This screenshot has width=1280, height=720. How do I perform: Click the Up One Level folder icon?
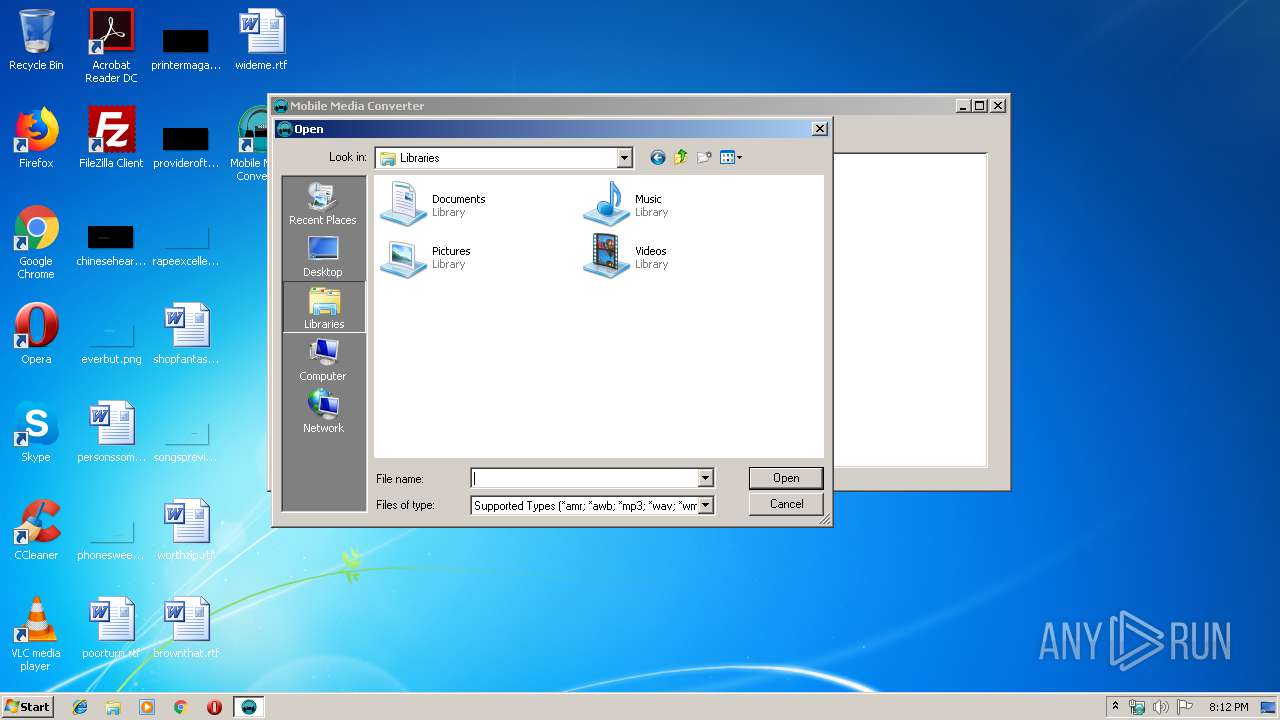point(681,157)
